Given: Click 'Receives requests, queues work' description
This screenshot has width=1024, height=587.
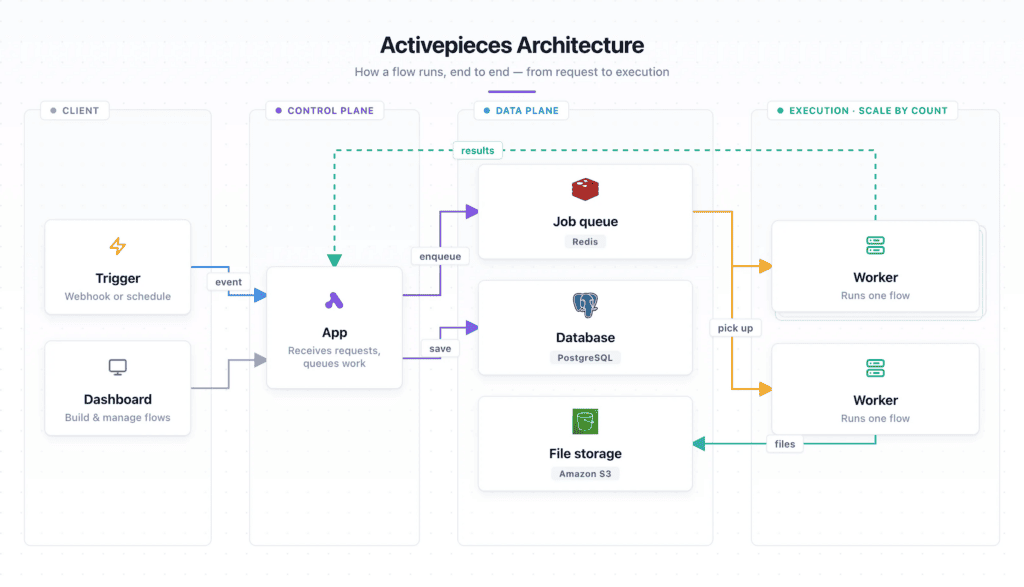Looking at the screenshot, I should click(x=334, y=357).
